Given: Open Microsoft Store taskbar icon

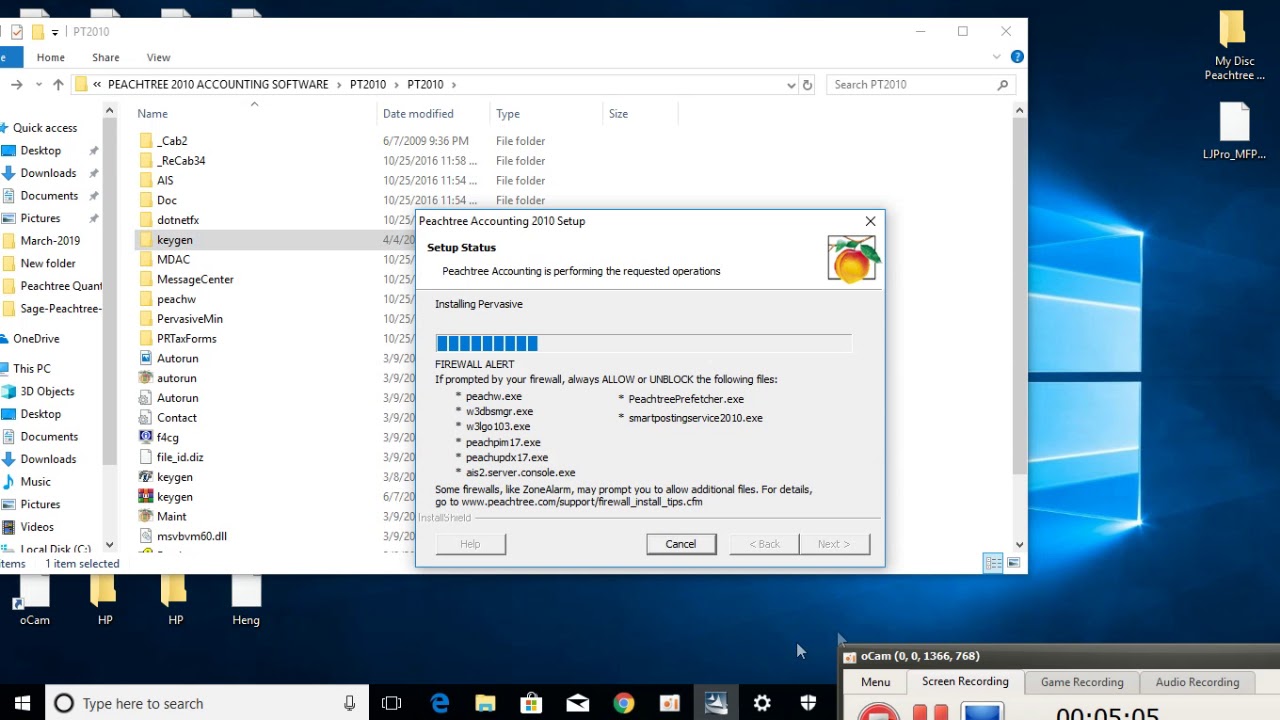Looking at the screenshot, I should point(531,703).
